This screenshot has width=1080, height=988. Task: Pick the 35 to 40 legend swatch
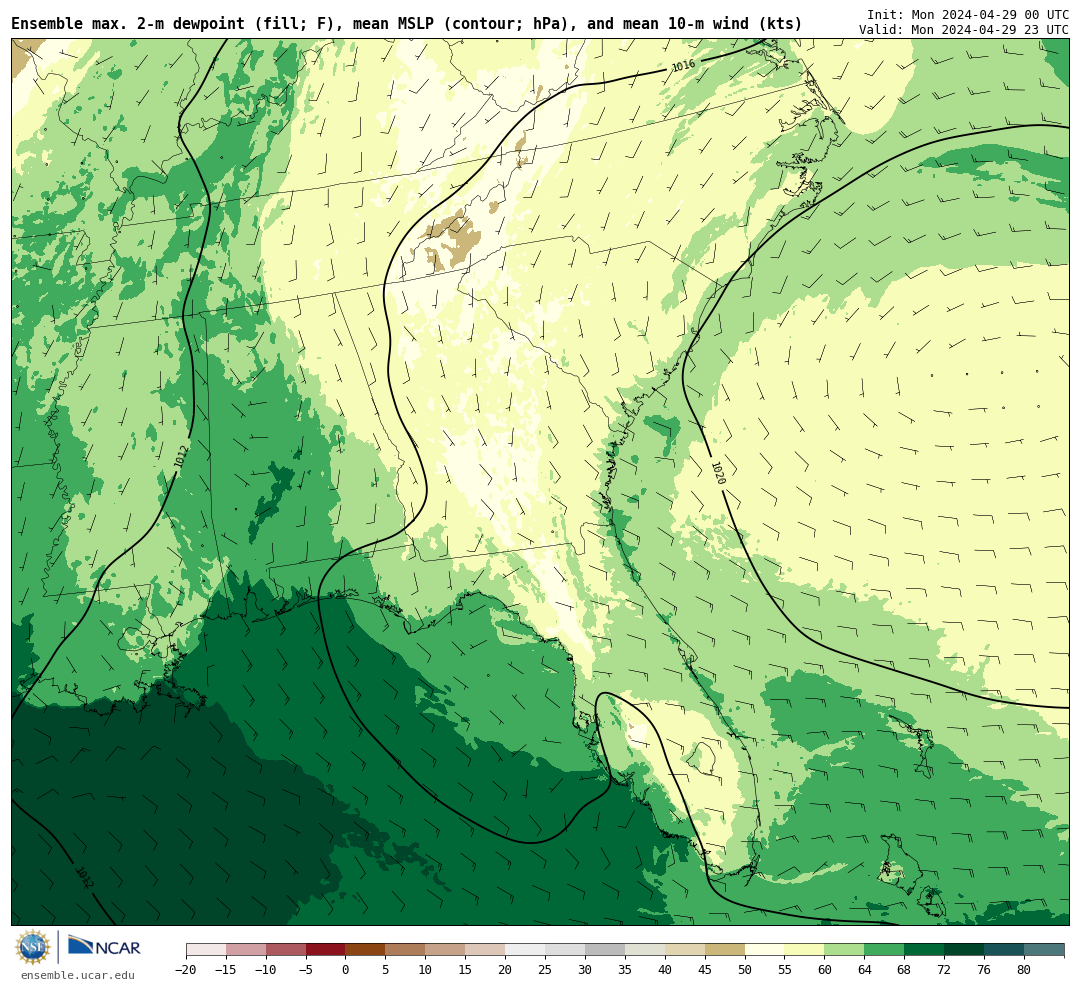[645, 949]
